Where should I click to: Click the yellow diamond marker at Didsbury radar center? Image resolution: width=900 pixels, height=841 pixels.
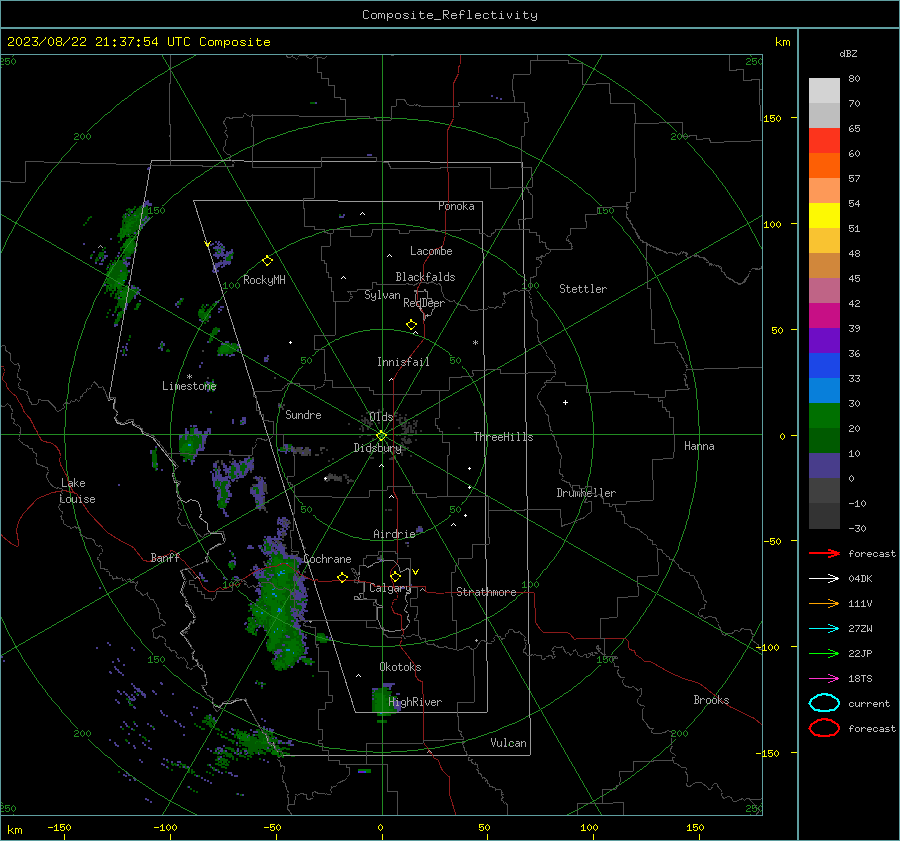pos(381,436)
